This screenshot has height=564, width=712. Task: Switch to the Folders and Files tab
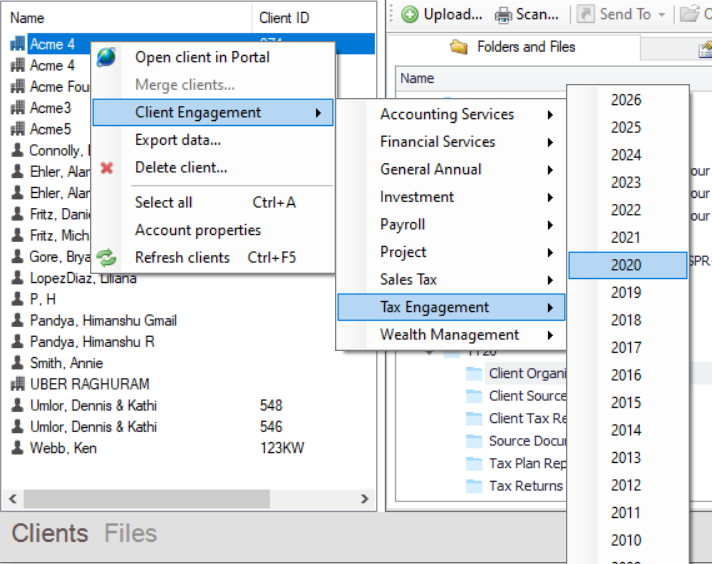(526, 47)
